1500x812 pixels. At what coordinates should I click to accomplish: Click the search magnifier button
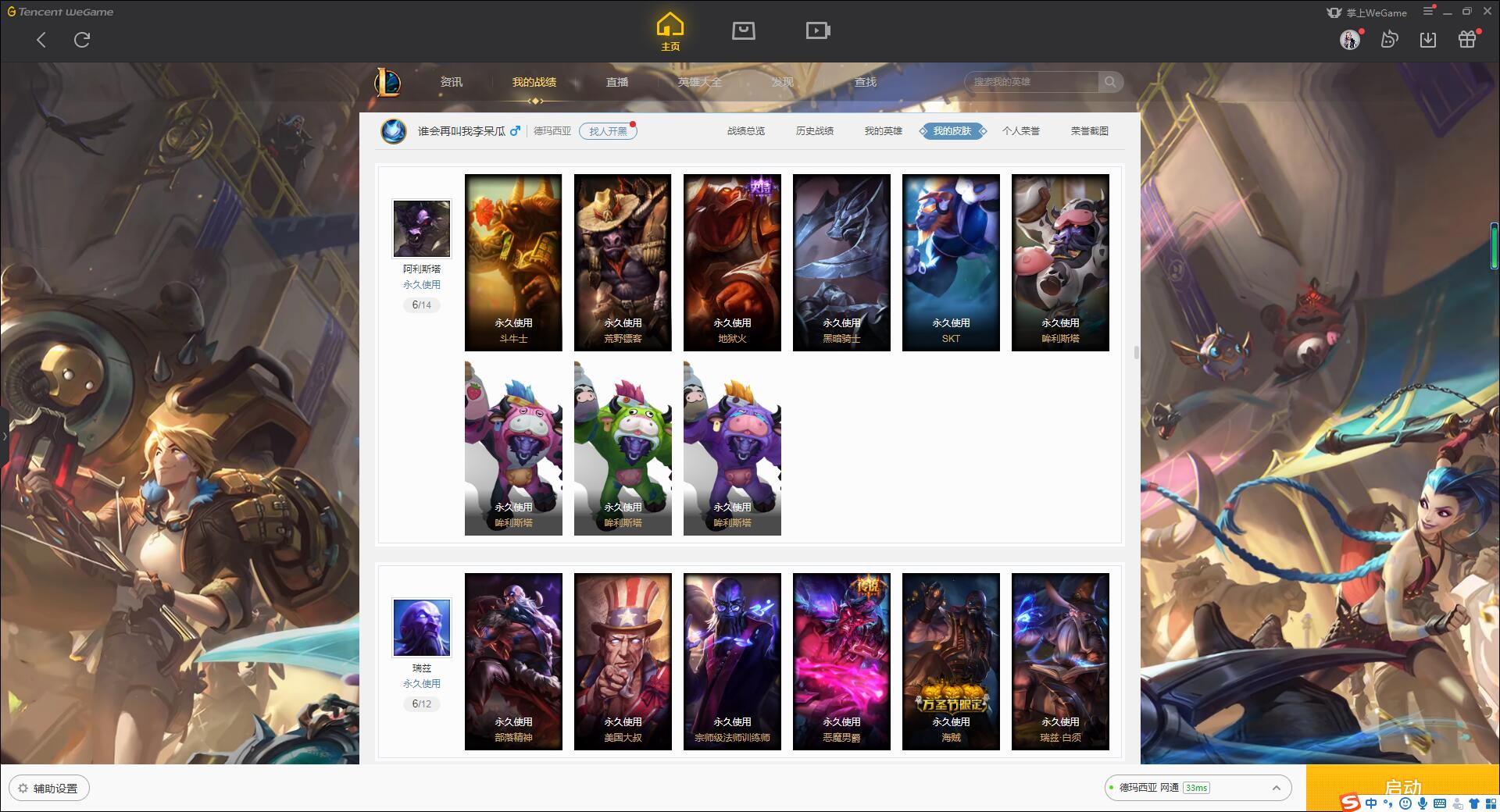pyautogui.click(x=1109, y=82)
